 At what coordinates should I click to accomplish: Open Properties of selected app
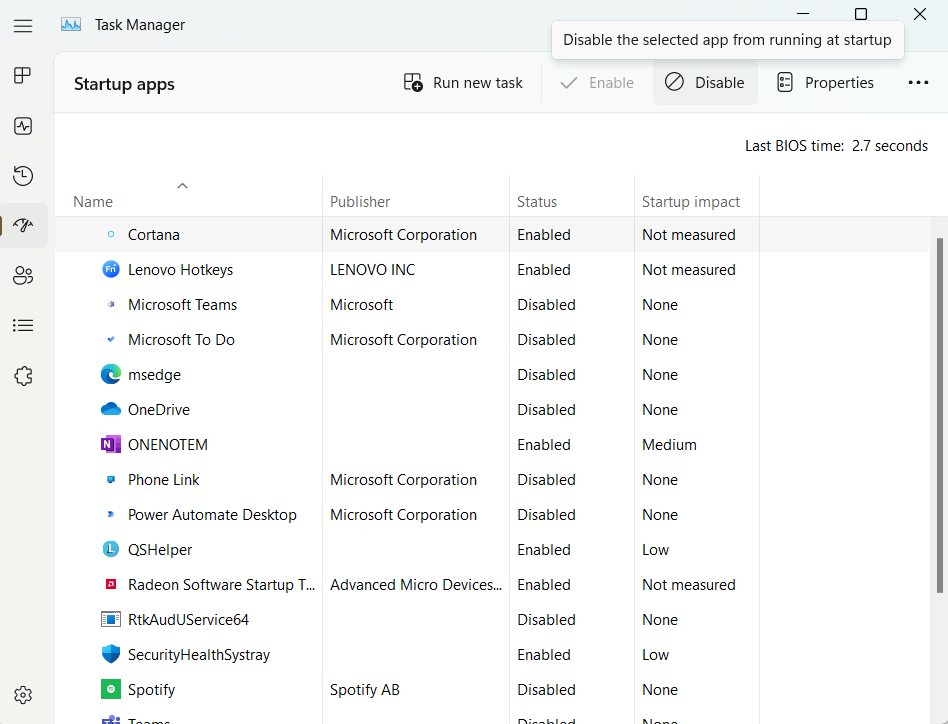coord(825,83)
